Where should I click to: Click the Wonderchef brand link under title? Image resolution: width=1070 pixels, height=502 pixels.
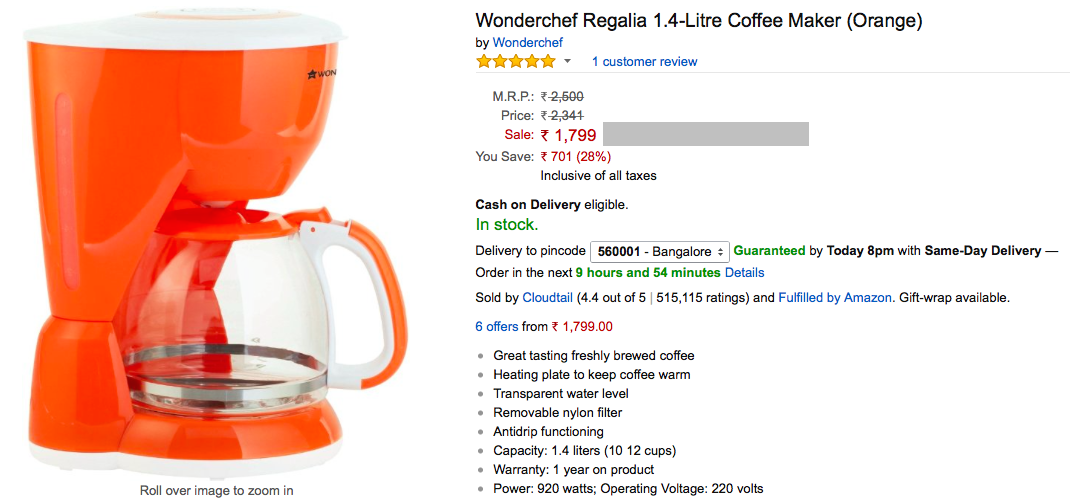click(x=527, y=42)
